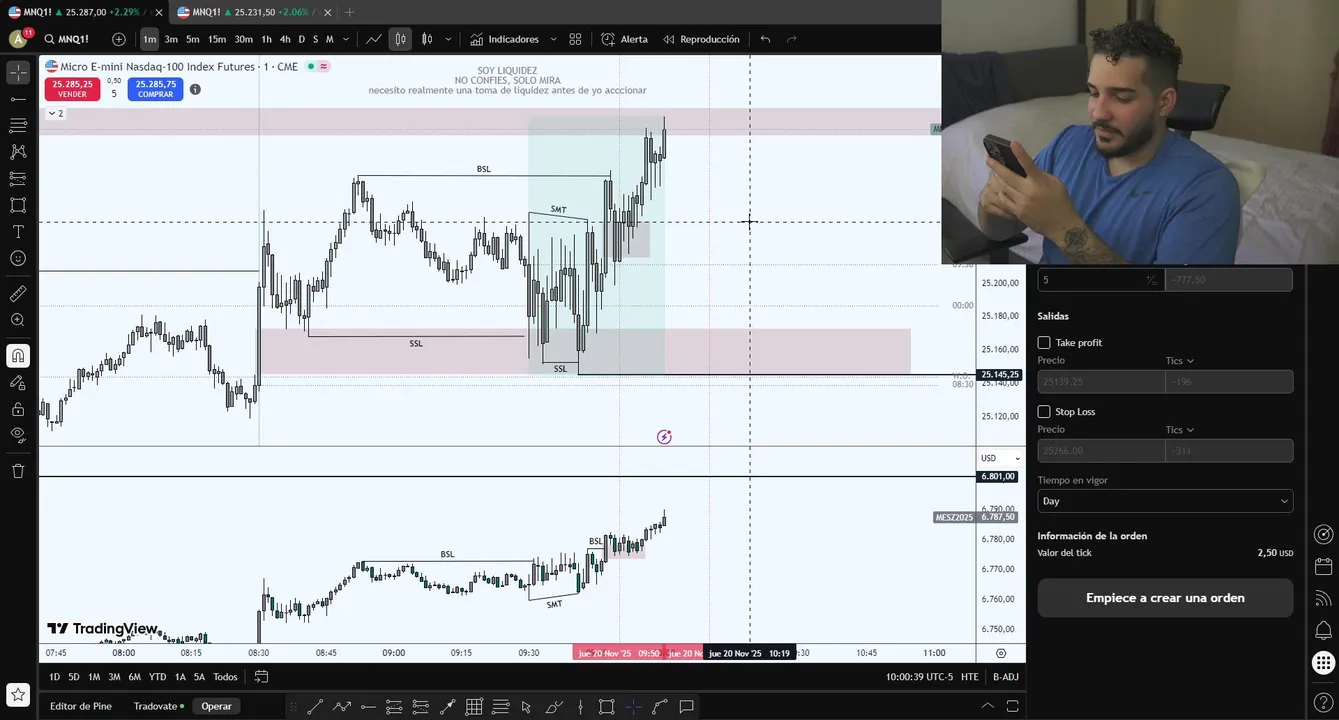Switch to the 15m timeframe

coord(217,39)
